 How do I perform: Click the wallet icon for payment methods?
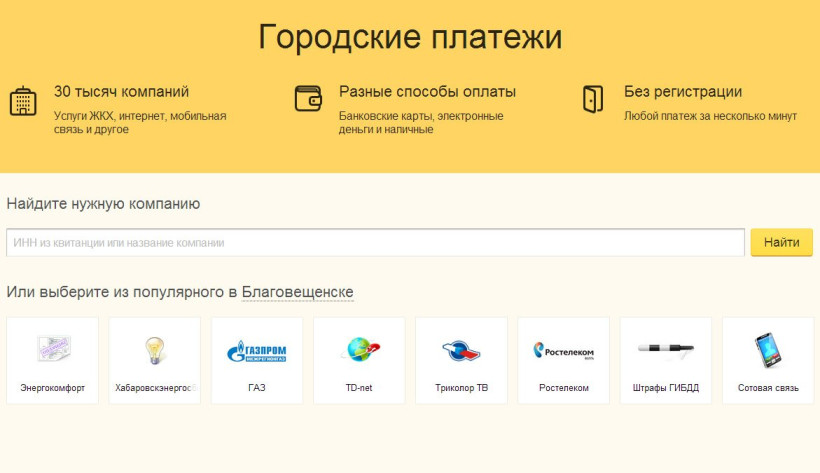click(308, 98)
